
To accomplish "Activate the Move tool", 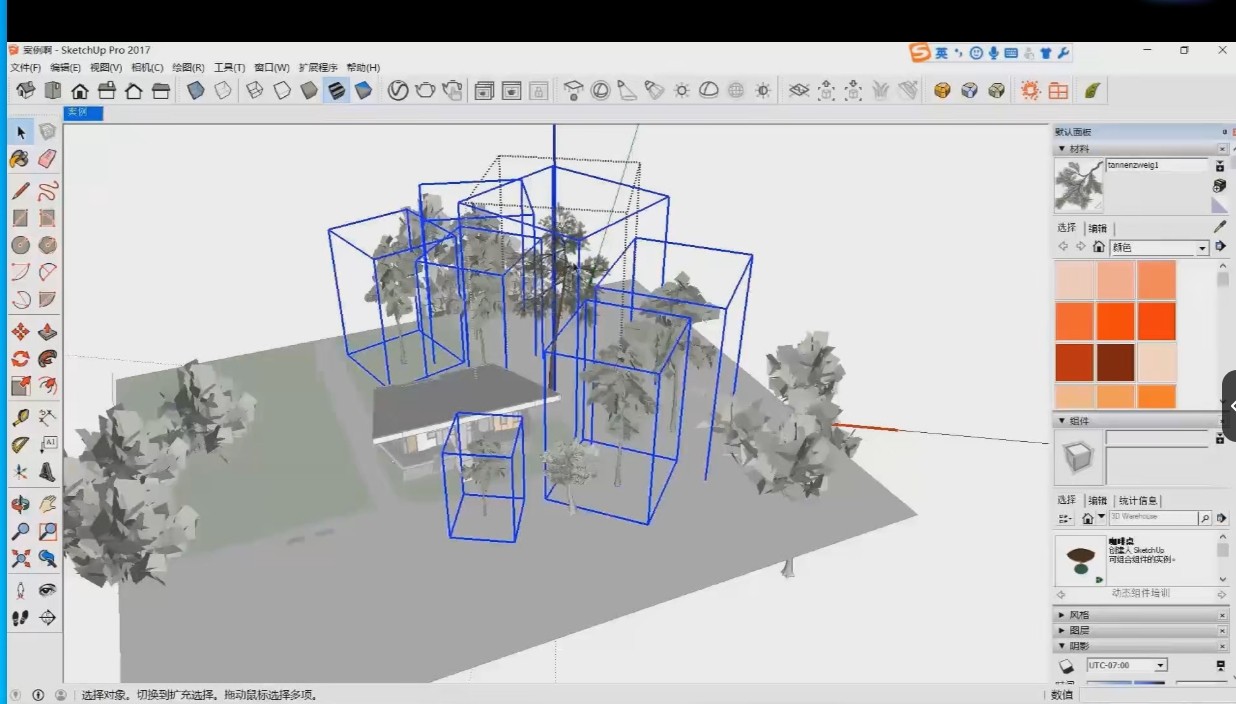I will point(20,332).
